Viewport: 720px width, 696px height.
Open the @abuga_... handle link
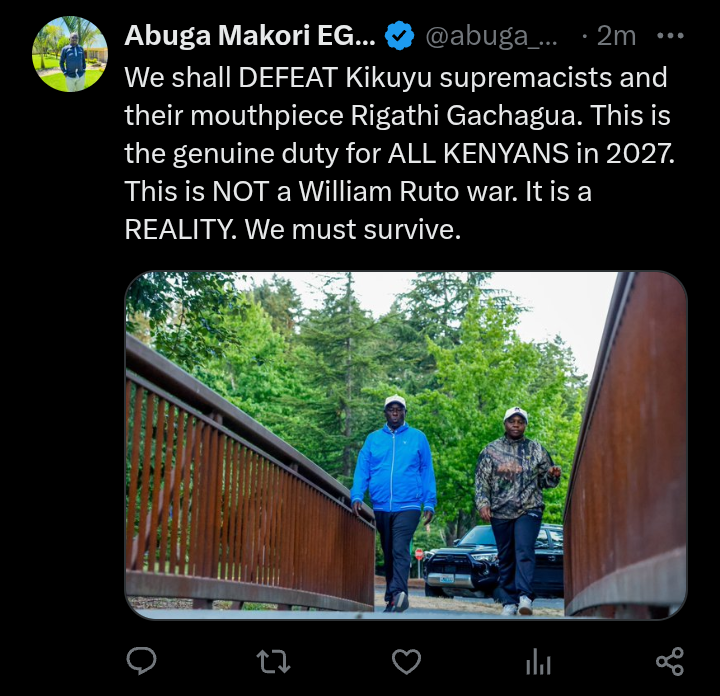[491, 36]
